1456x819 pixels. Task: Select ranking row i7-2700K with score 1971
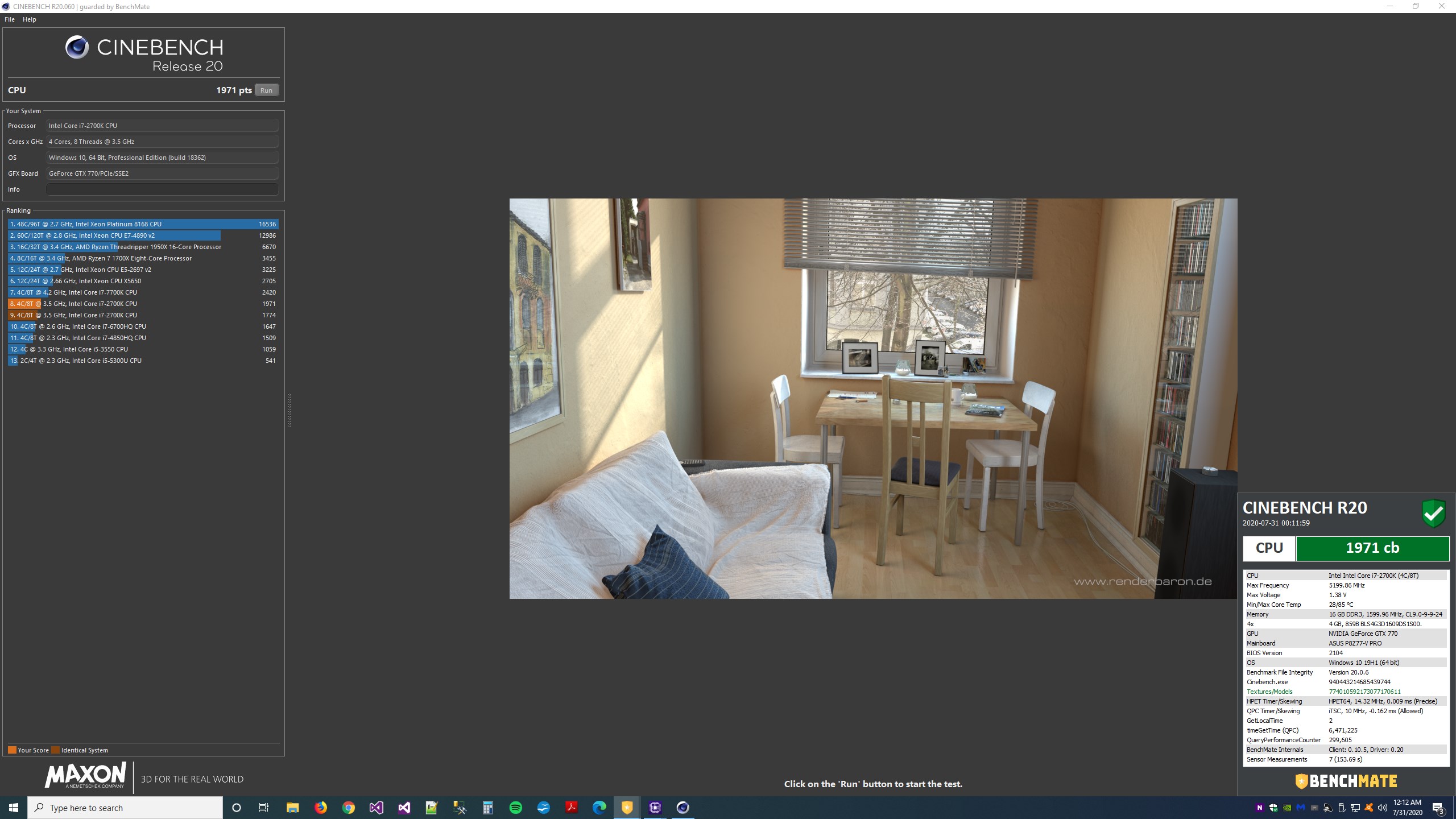pyautogui.click(x=143, y=304)
